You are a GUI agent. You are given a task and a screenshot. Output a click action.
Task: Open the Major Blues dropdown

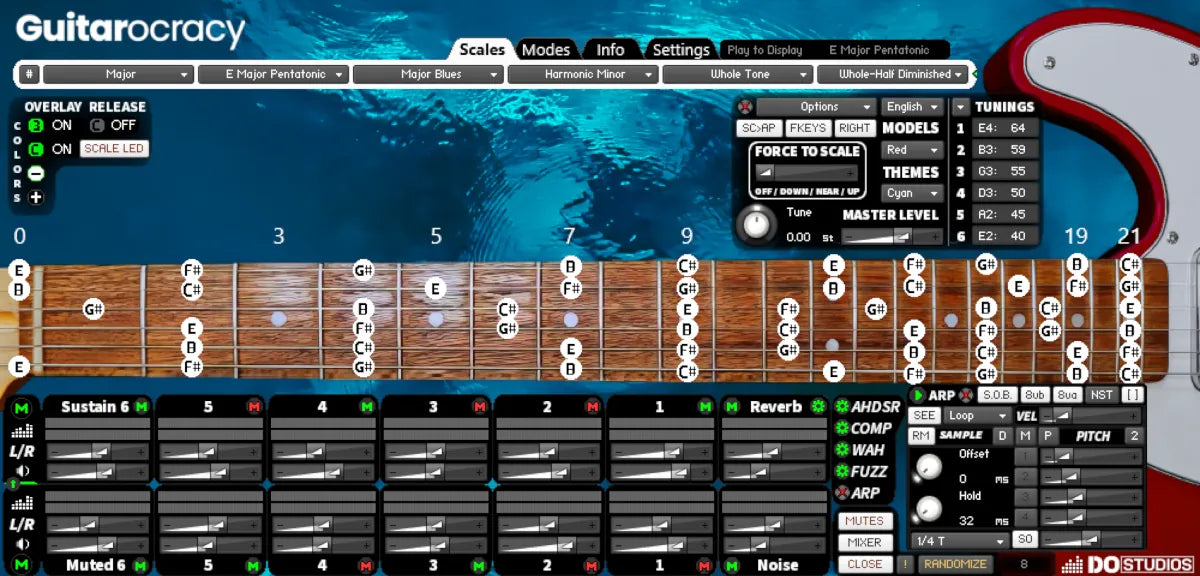pos(428,74)
